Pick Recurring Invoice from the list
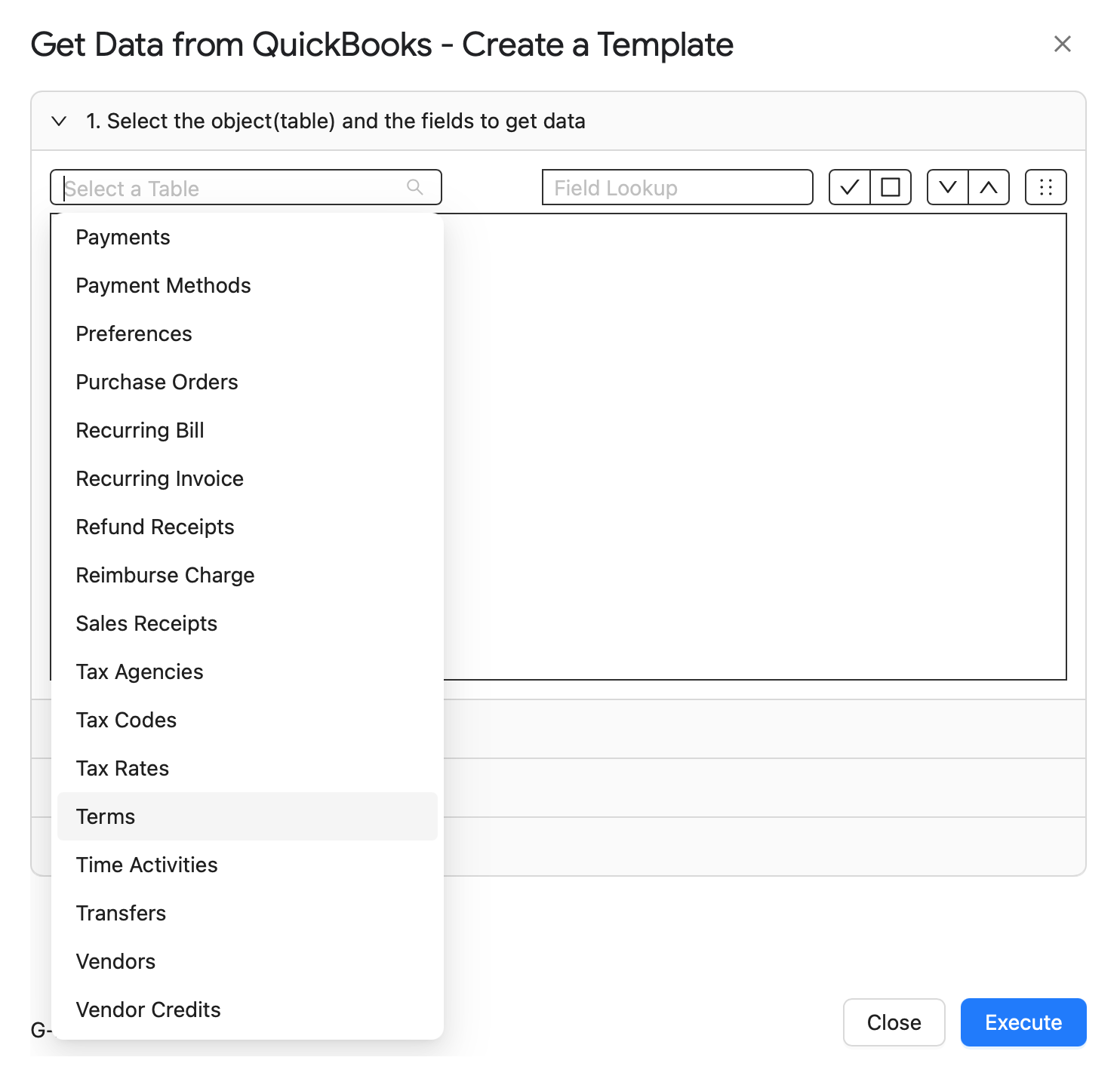The image size is (1120, 1091). 248,478
